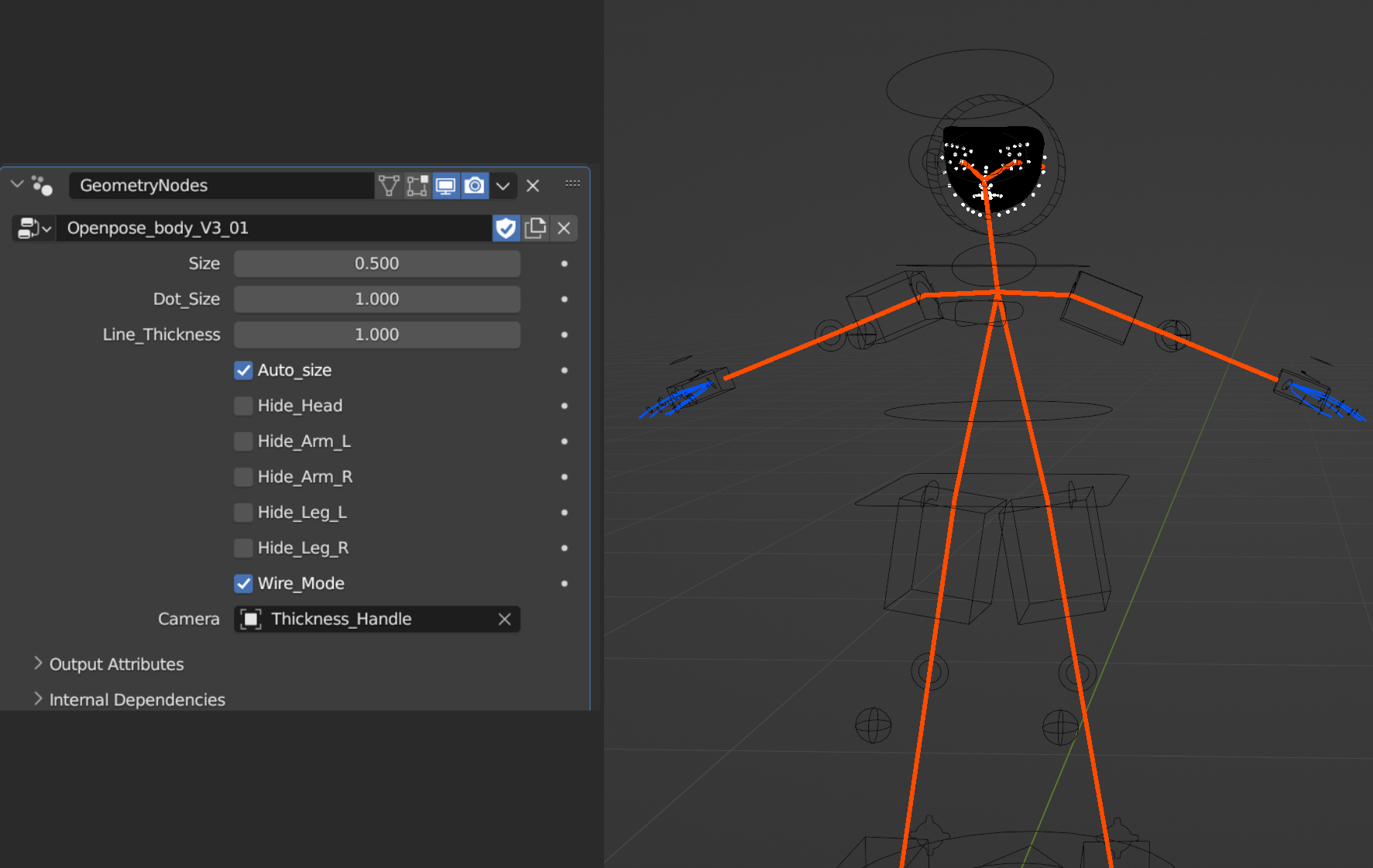
Task: Clear the Thickness_Handle camera object
Action: pos(505,619)
